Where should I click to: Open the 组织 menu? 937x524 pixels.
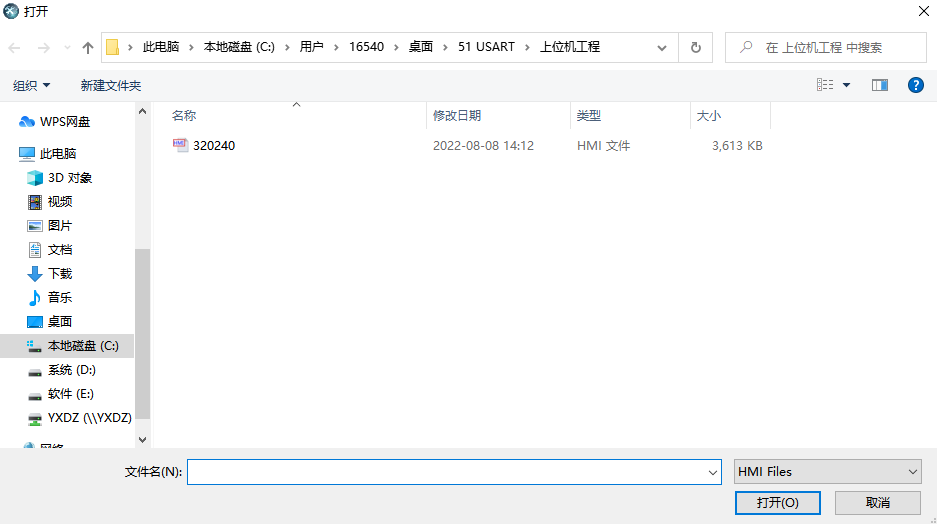(31, 85)
